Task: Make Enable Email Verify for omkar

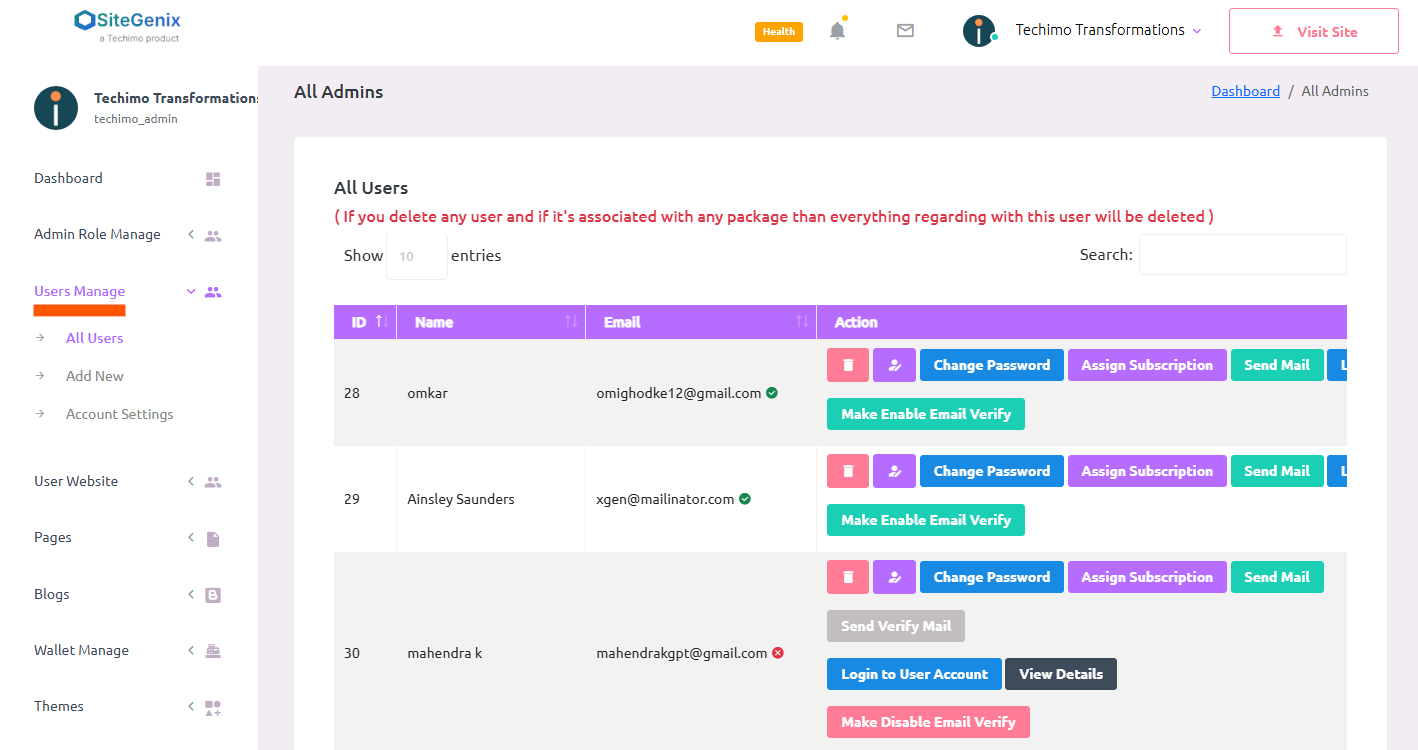Action: pyautogui.click(x=925, y=414)
